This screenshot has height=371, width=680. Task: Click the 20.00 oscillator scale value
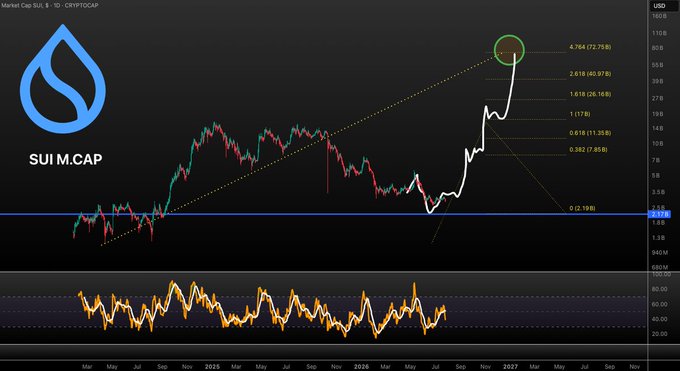[660, 334]
